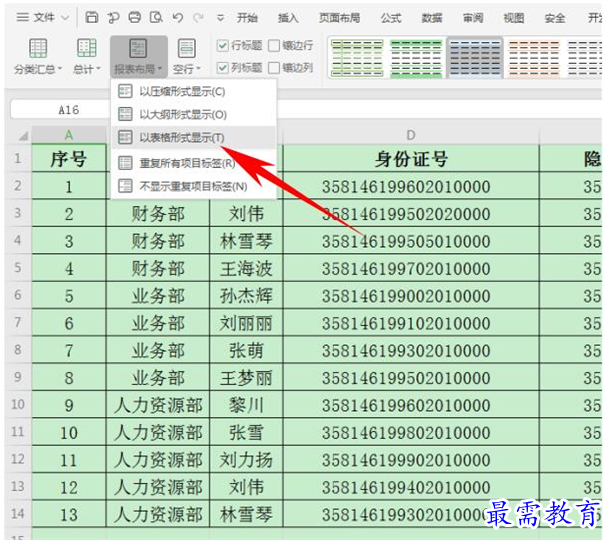Open Print Preview icon

pyautogui.click(x=156, y=17)
